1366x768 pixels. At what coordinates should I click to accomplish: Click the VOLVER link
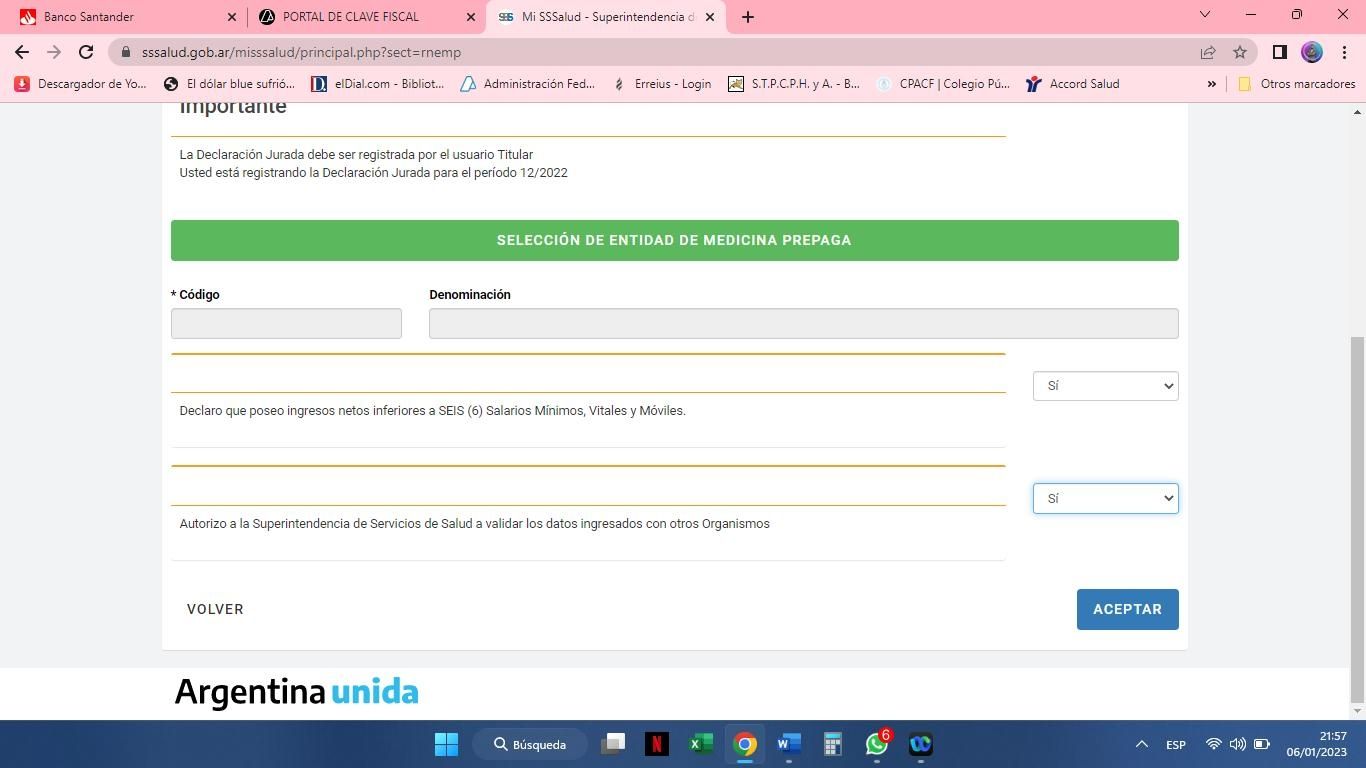pyautogui.click(x=215, y=609)
